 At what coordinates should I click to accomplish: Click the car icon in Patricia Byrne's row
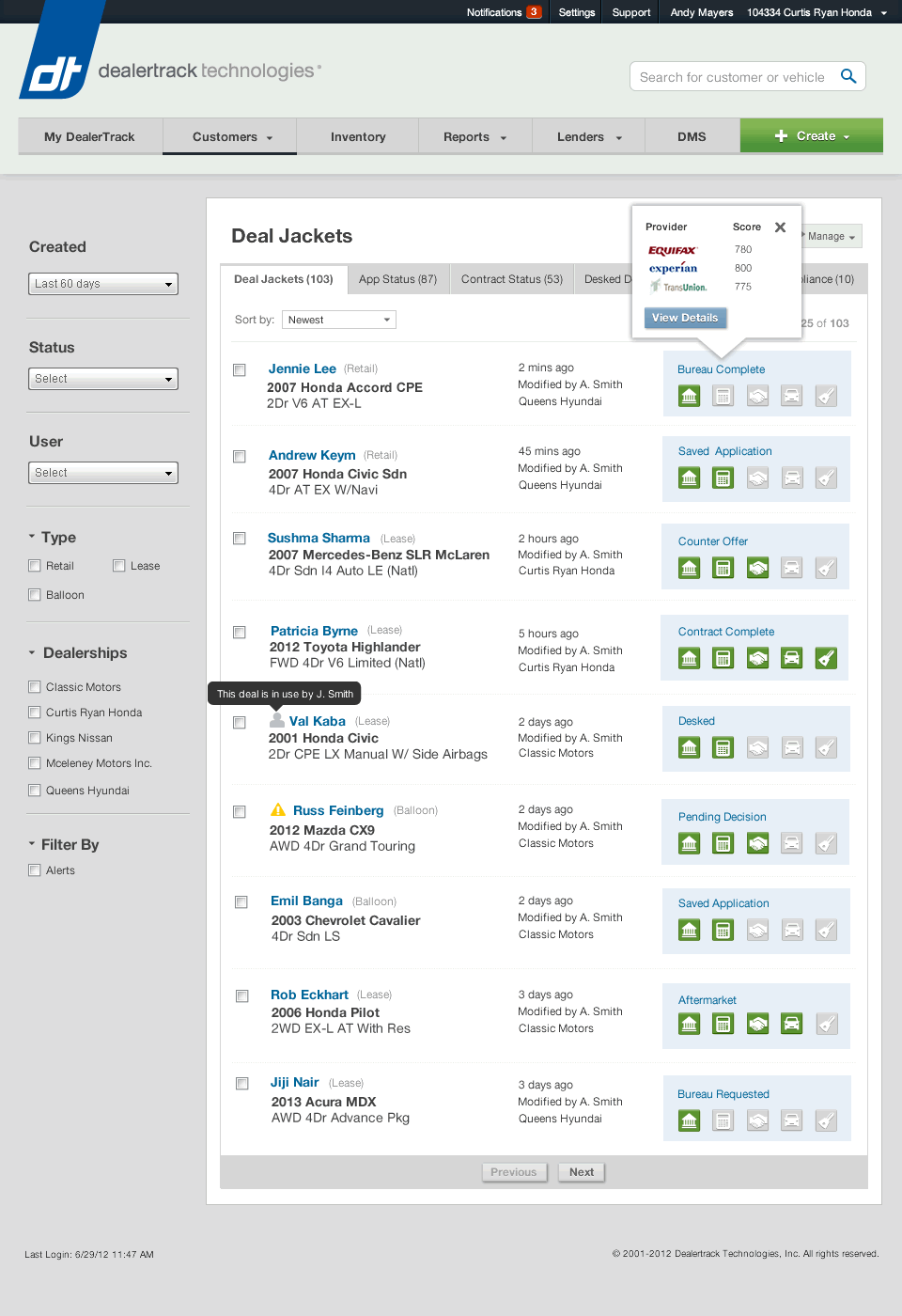tap(792, 658)
